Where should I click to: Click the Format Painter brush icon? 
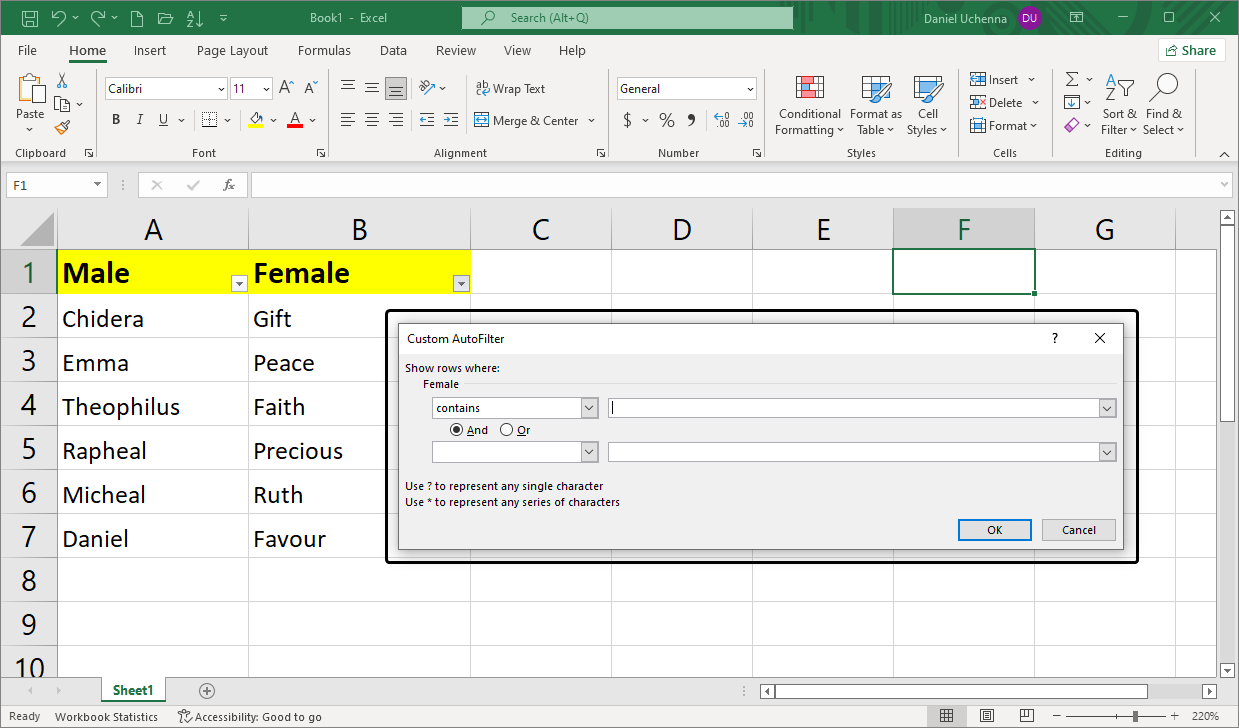click(62, 127)
